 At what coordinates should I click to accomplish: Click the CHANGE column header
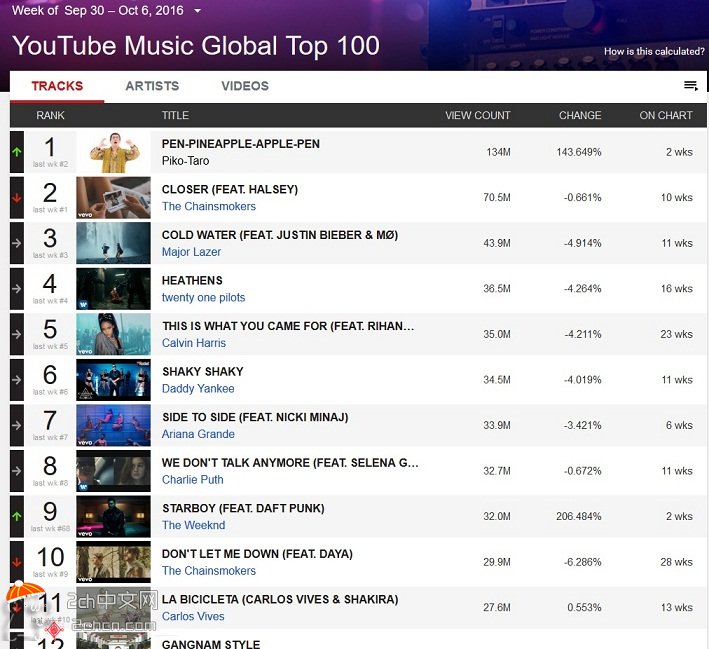pyautogui.click(x=580, y=115)
